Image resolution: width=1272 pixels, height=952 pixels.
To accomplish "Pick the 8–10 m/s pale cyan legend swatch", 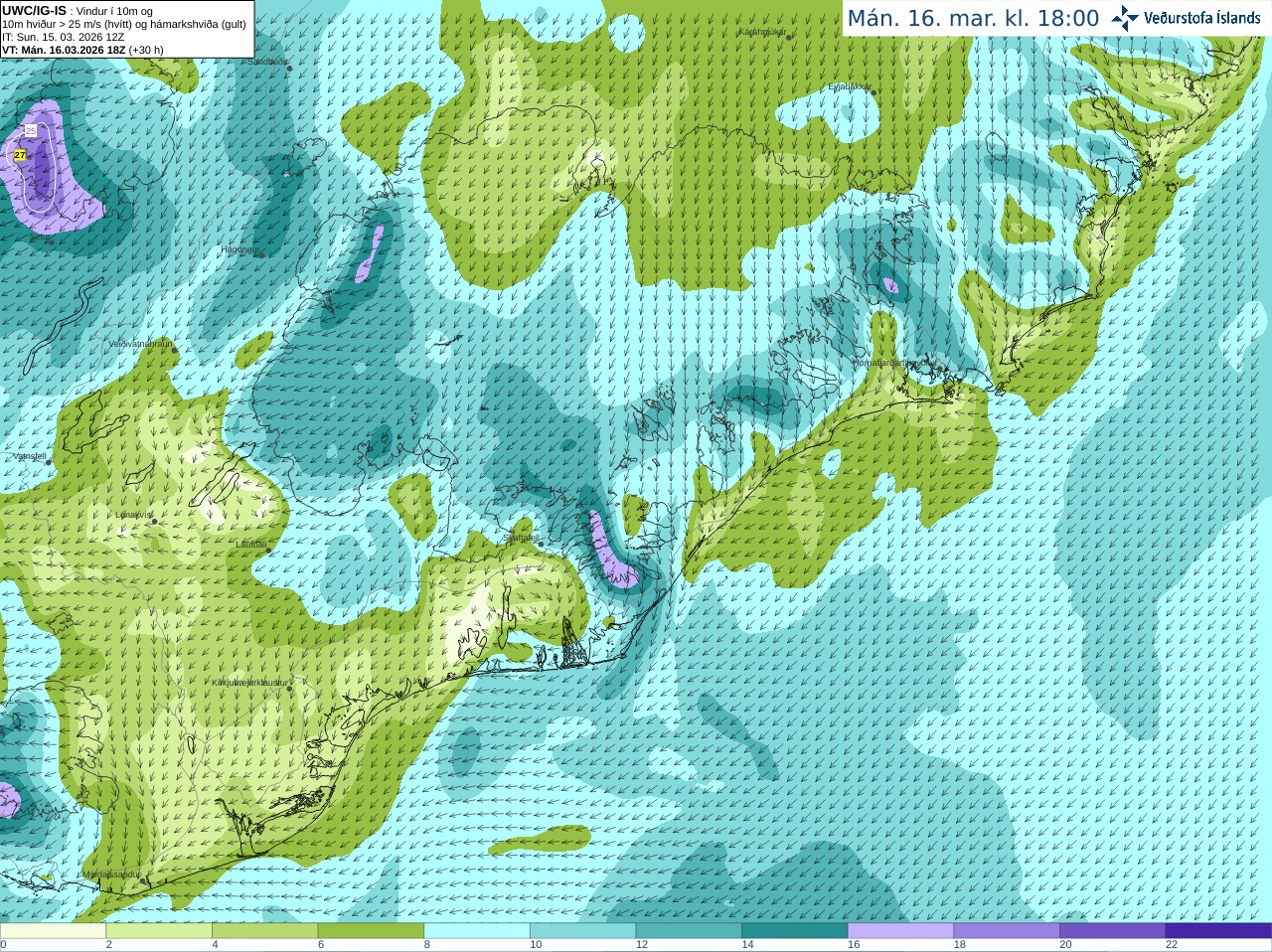I will coord(477,930).
